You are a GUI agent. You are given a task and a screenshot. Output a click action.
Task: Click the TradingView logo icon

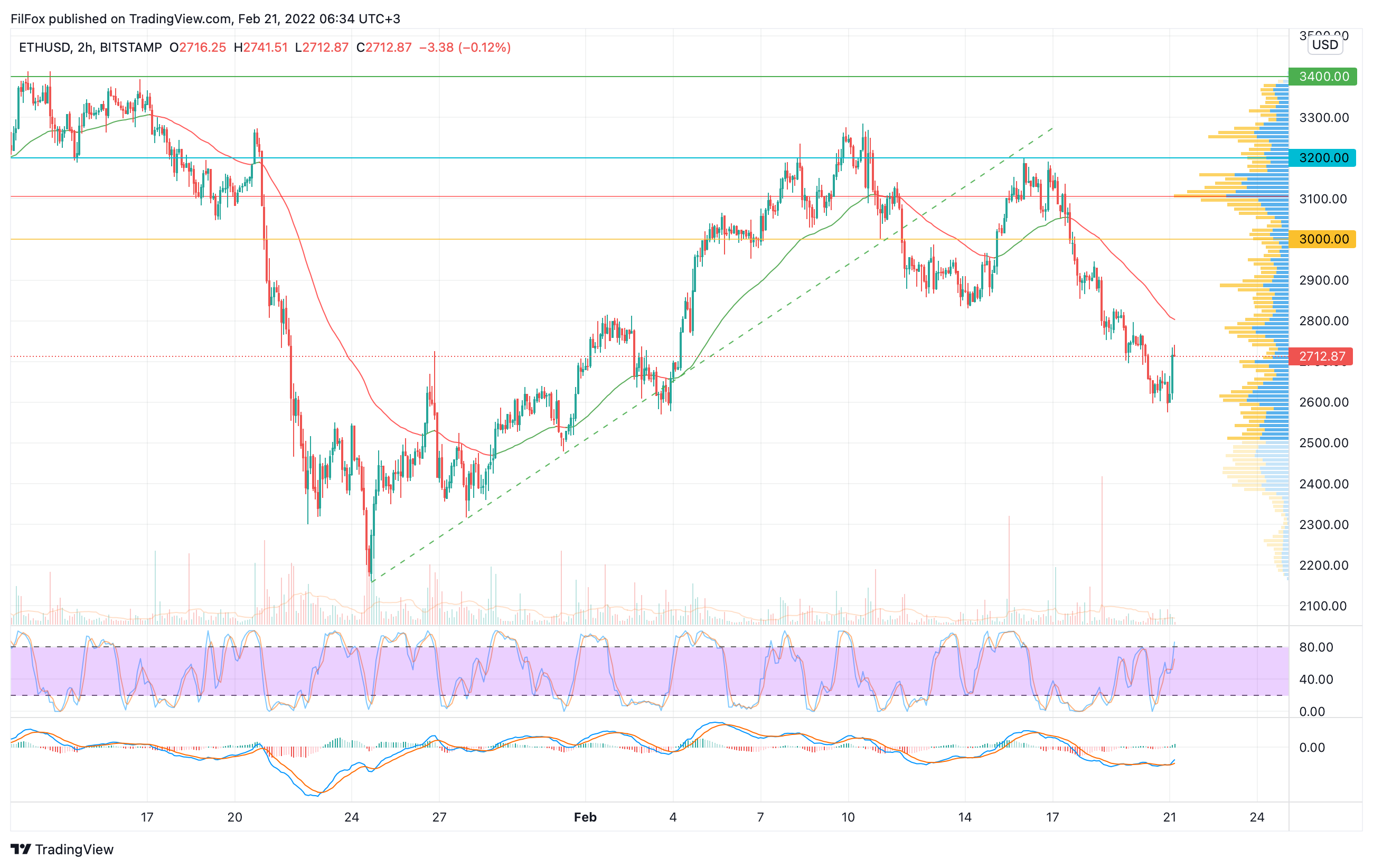pyautogui.click(x=21, y=849)
